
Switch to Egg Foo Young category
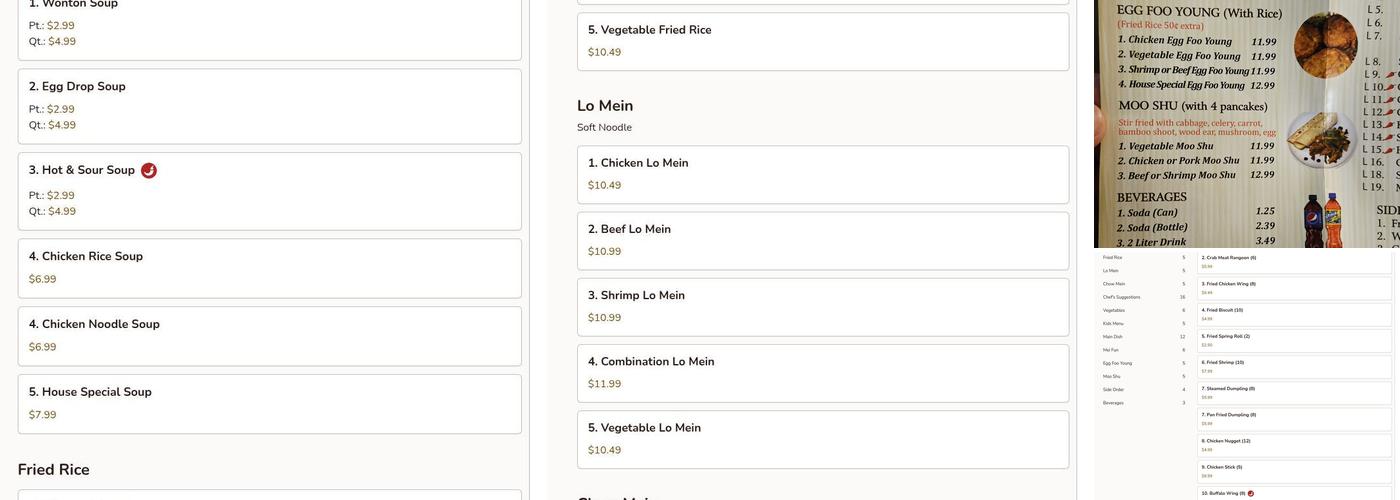coord(1117,363)
